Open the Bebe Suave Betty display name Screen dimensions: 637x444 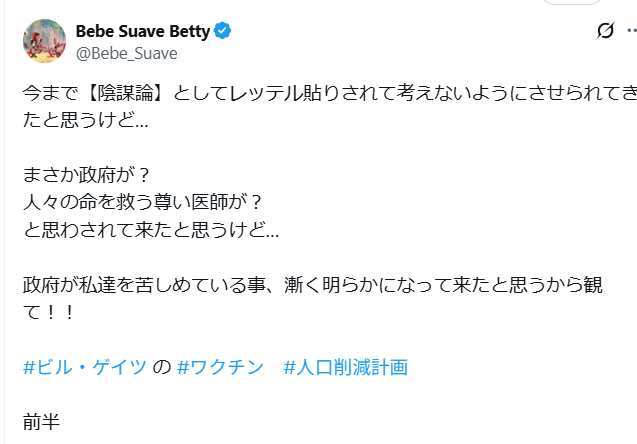click(x=143, y=31)
